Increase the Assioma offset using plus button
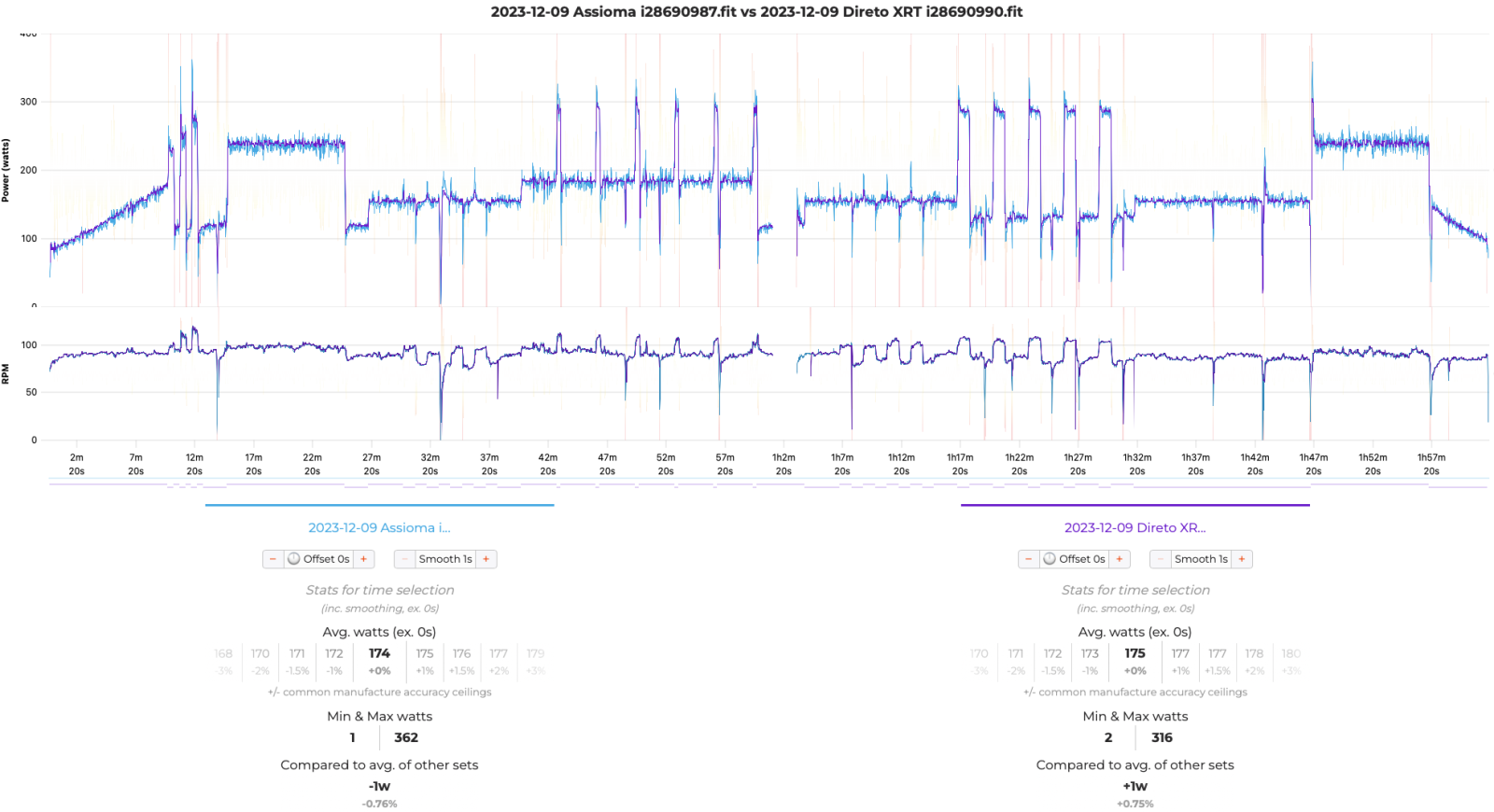Screen dimensions: 1494x812 click(x=364, y=559)
